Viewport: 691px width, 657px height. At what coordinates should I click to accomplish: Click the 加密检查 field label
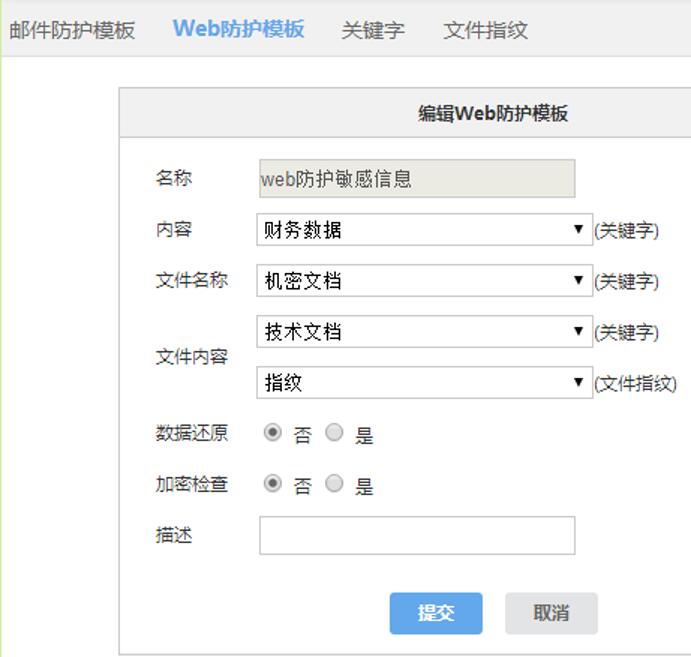[x=192, y=484]
